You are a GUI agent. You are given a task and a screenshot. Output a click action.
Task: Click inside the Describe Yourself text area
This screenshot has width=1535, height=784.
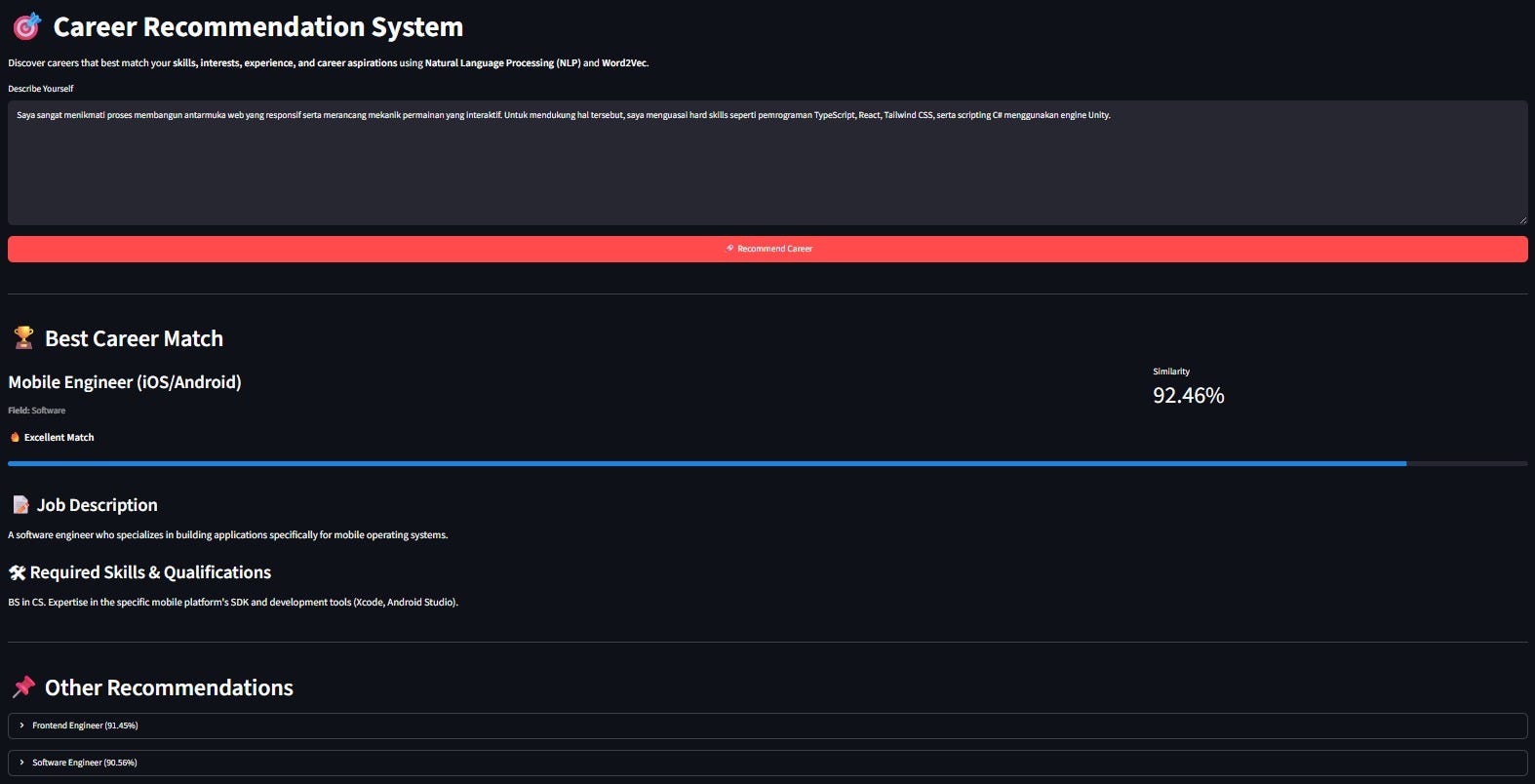tap(767, 163)
